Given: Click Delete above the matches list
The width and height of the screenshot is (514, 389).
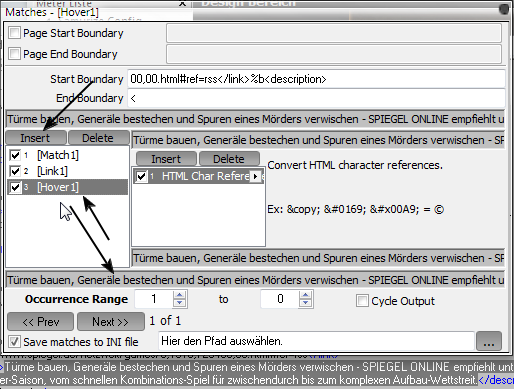Looking at the screenshot, I should coord(98,138).
